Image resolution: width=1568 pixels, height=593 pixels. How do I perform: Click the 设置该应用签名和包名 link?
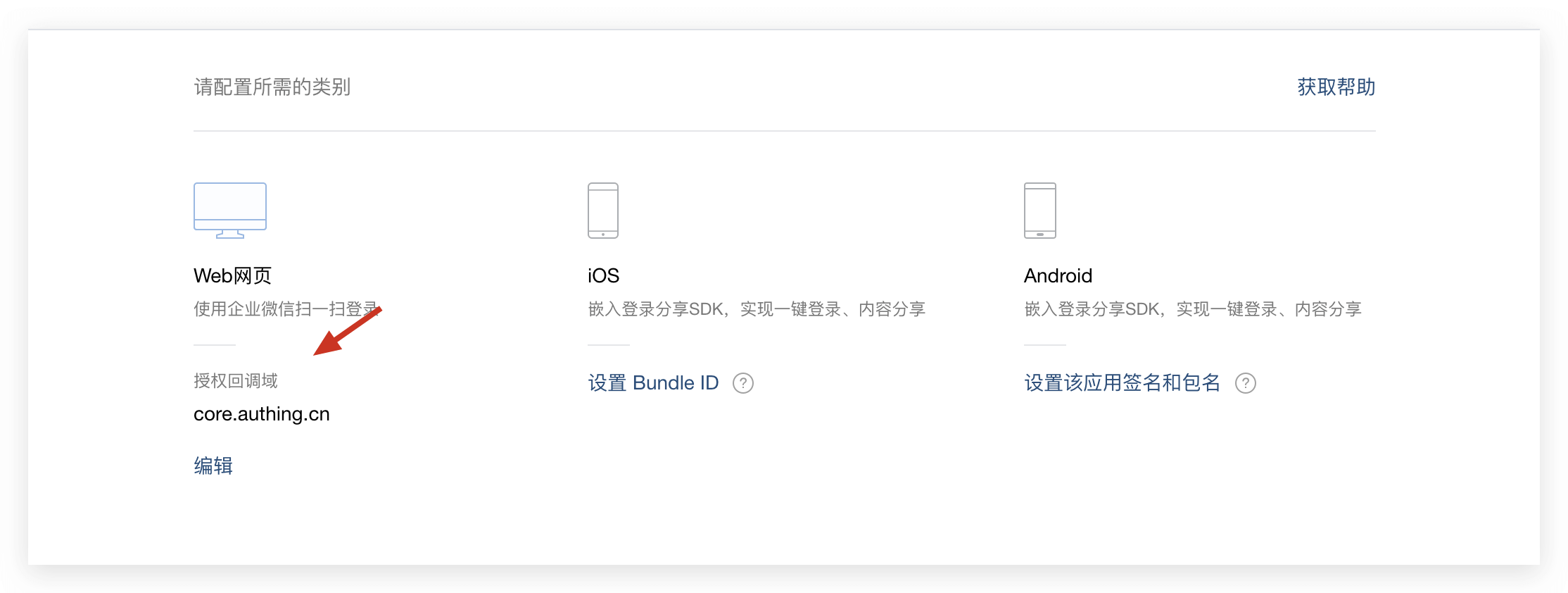coord(1122,383)
